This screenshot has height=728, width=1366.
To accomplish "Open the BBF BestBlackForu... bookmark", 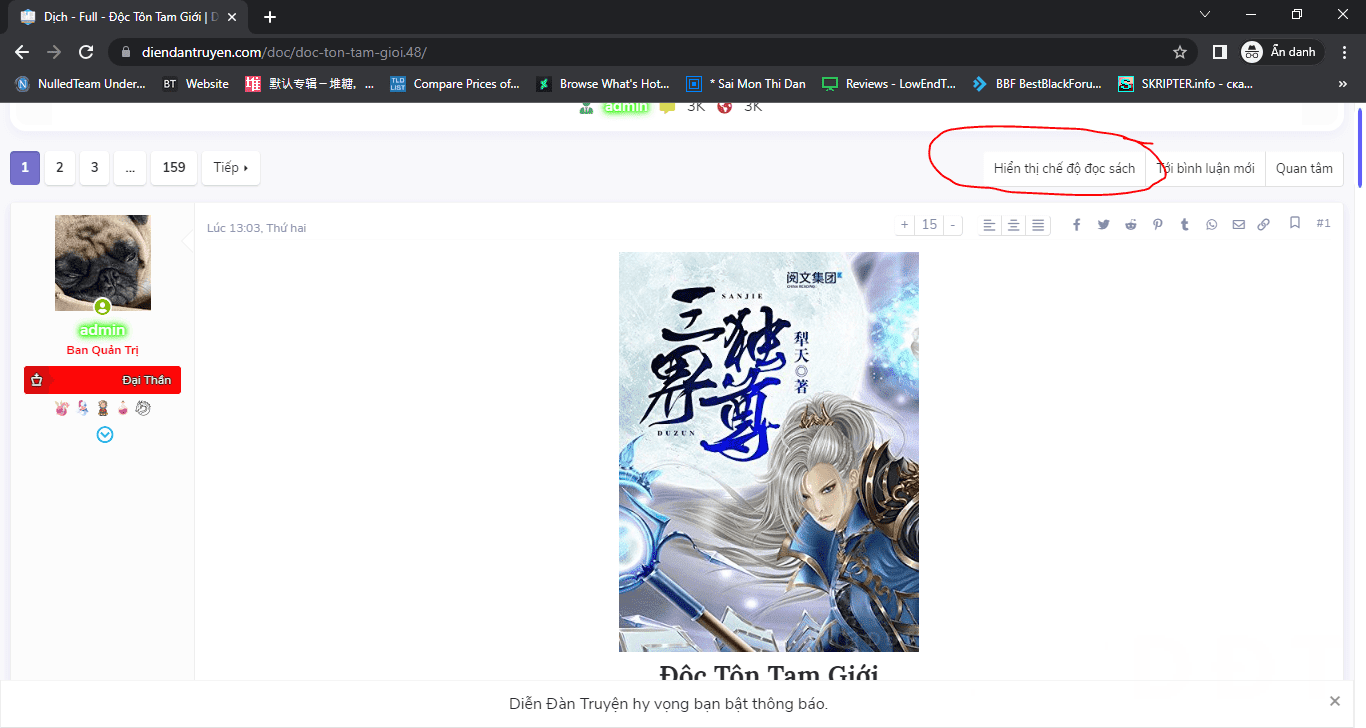I will coord(1037,84).
